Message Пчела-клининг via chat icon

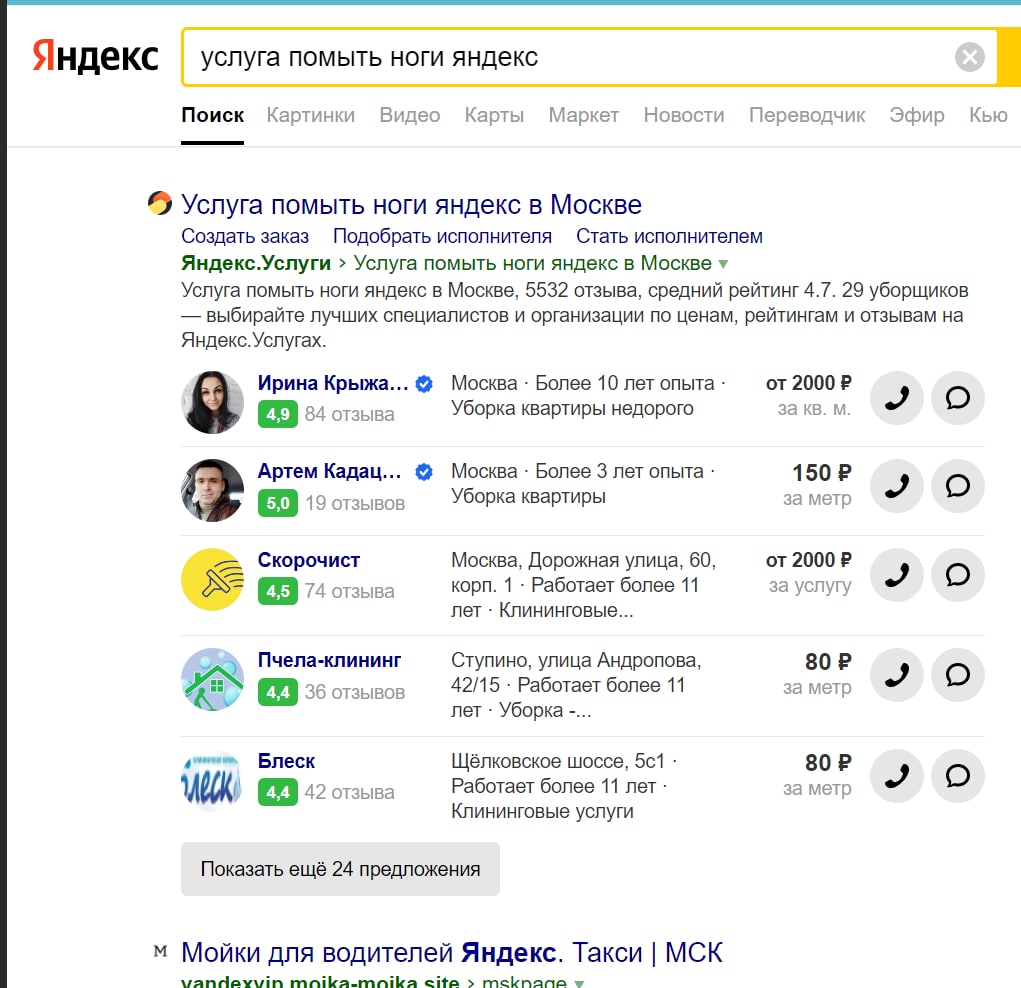957,675
